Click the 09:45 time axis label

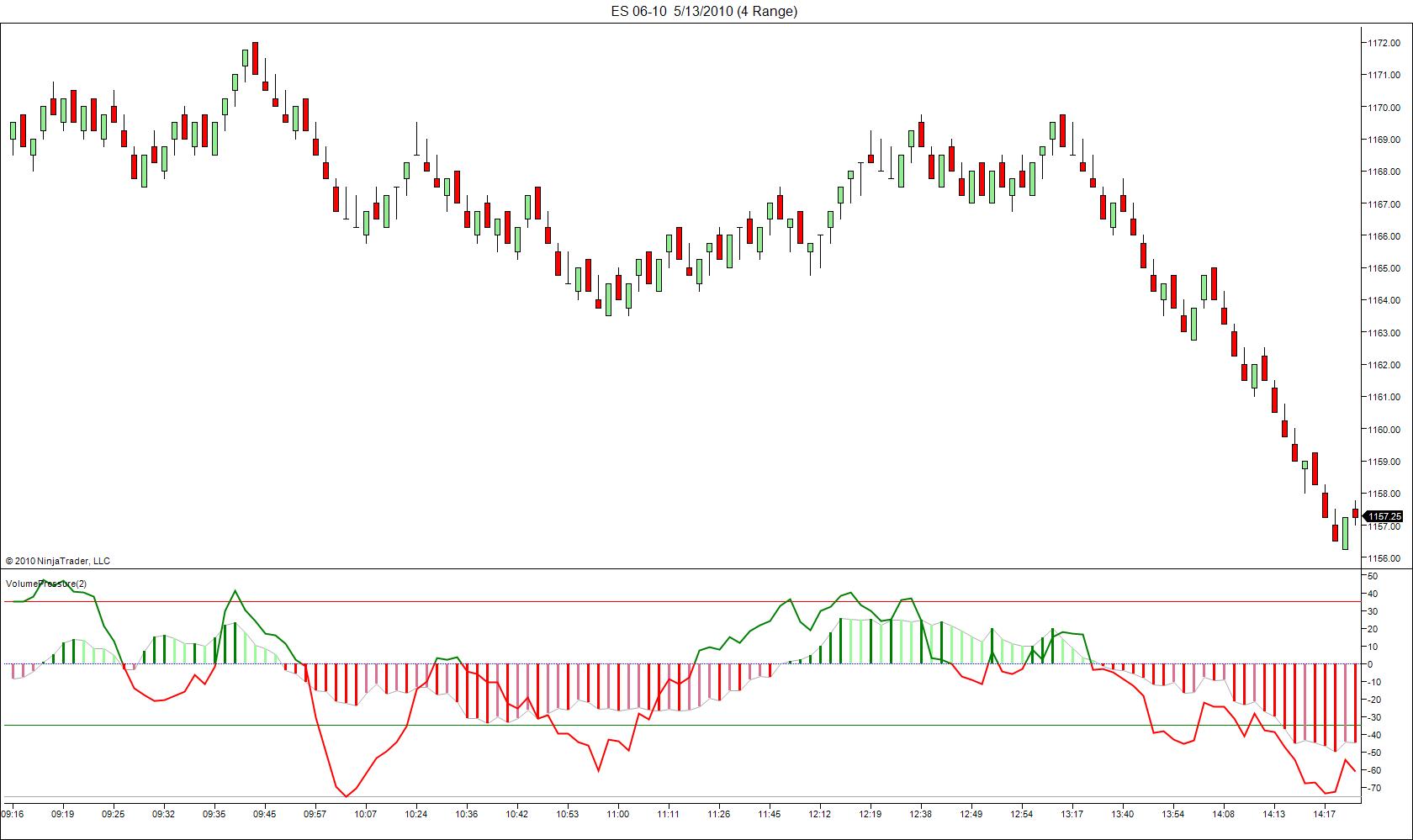point(265,814)
